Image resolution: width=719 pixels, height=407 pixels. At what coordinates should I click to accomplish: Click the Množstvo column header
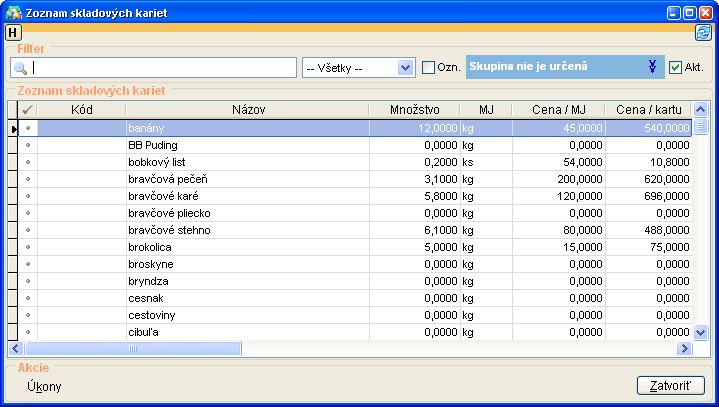[414, 109]
